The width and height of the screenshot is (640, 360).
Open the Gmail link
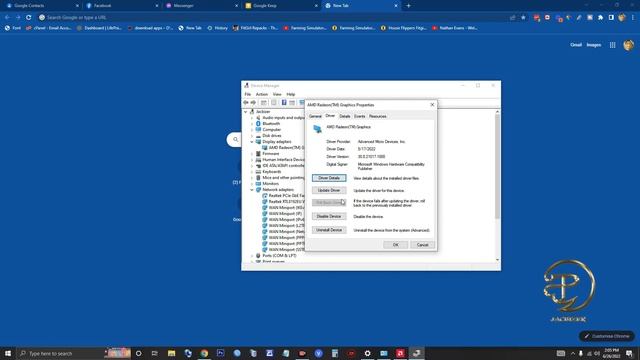pos(576,45)
